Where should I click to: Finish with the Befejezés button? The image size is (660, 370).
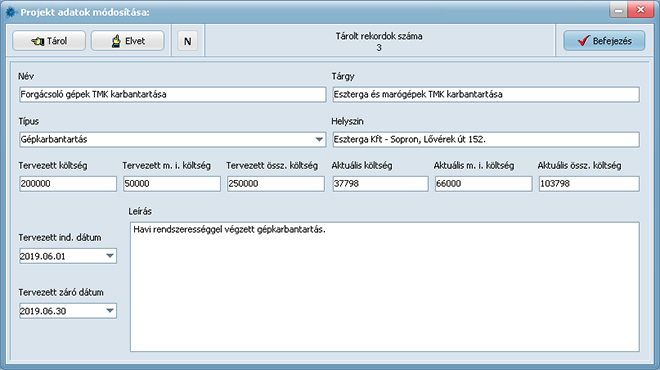tap(604, 41)
